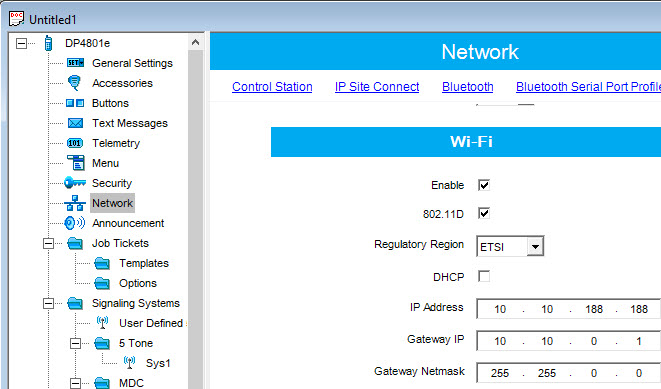Image resolution: width=661 pixels, height=389 pixels.
Task: Click the IP Address last octet 188
Action: [639, 309]
